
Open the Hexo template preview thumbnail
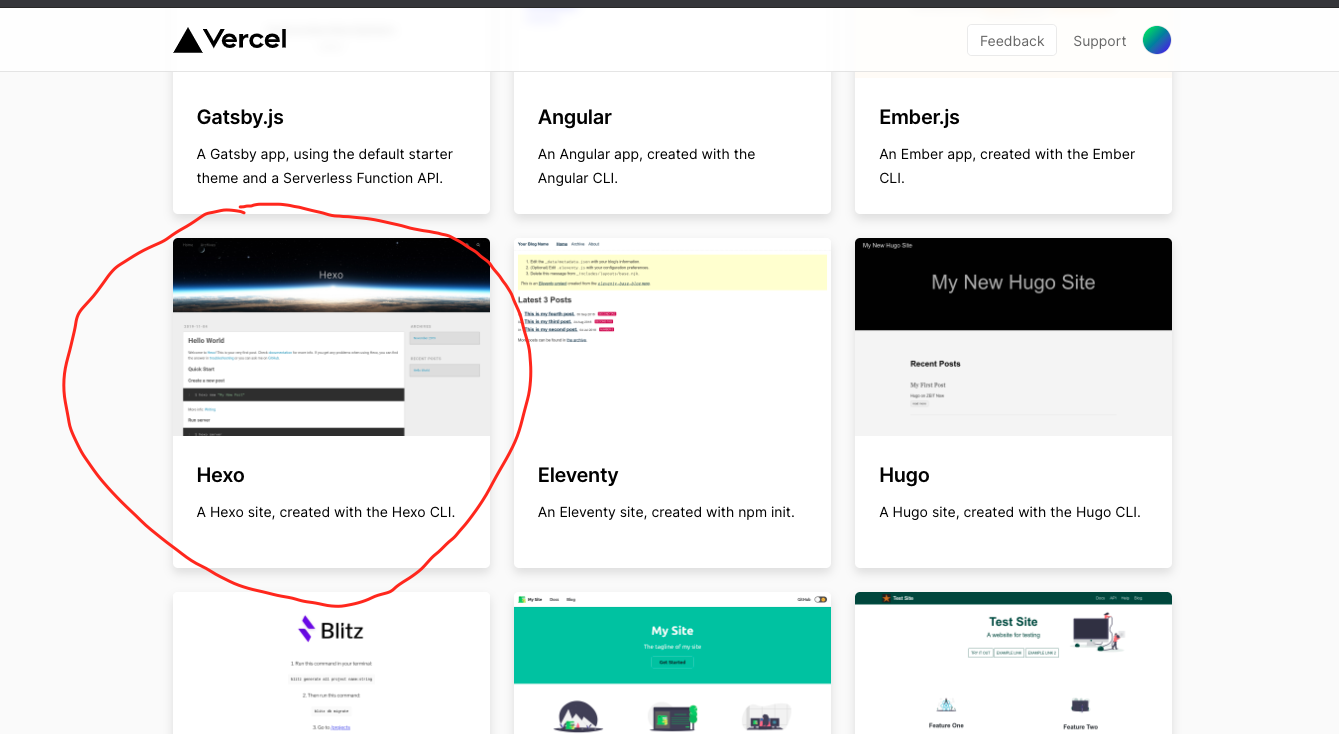(x=331, y=337)
